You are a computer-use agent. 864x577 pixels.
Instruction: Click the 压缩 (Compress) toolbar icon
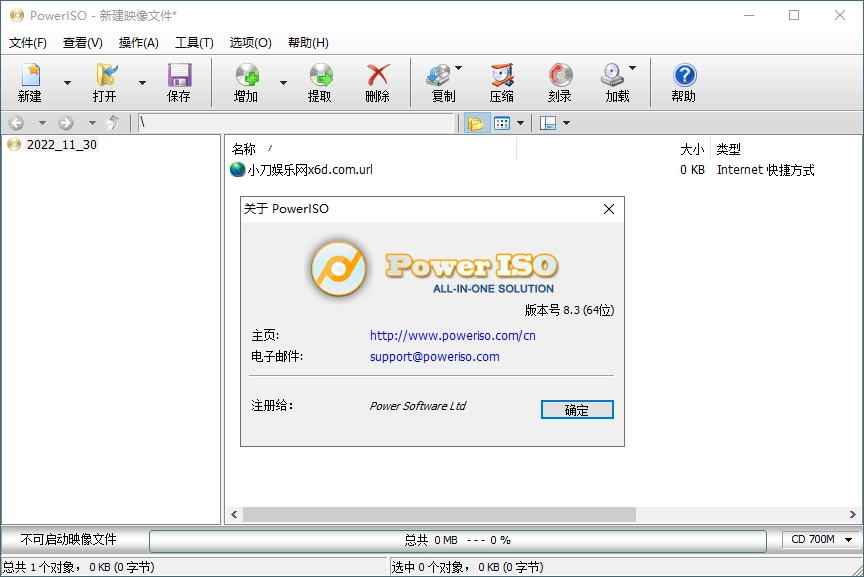pyautogui.click(x=500, y=78)
